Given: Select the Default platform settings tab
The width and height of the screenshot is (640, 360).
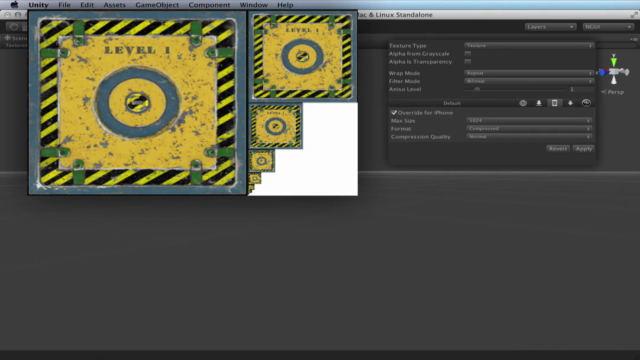Looking at the screenshot, I should click(x=452, y=103).
